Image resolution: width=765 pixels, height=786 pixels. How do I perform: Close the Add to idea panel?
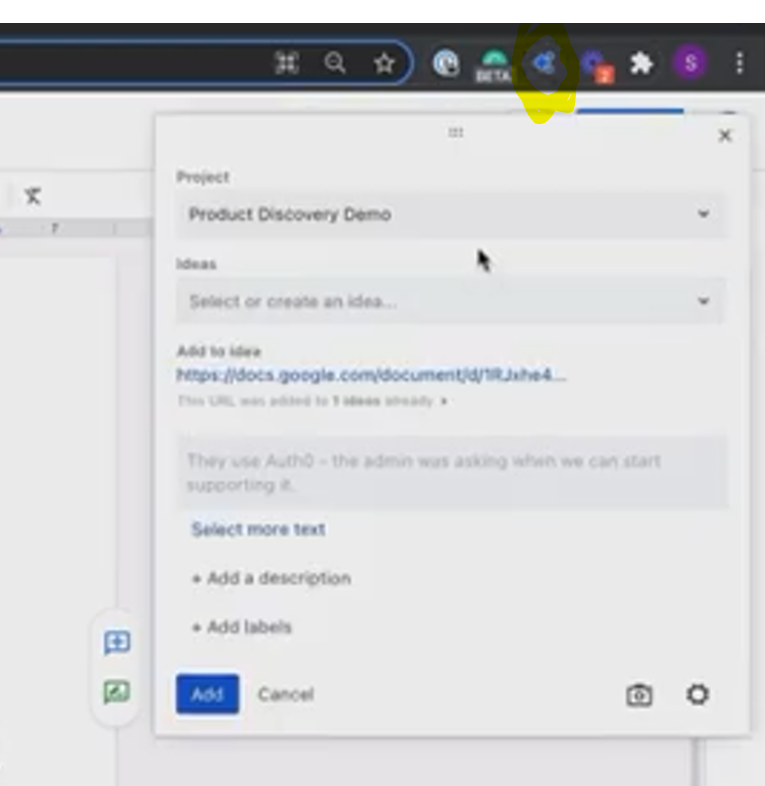pyautogui.click(x=725, y=135)
